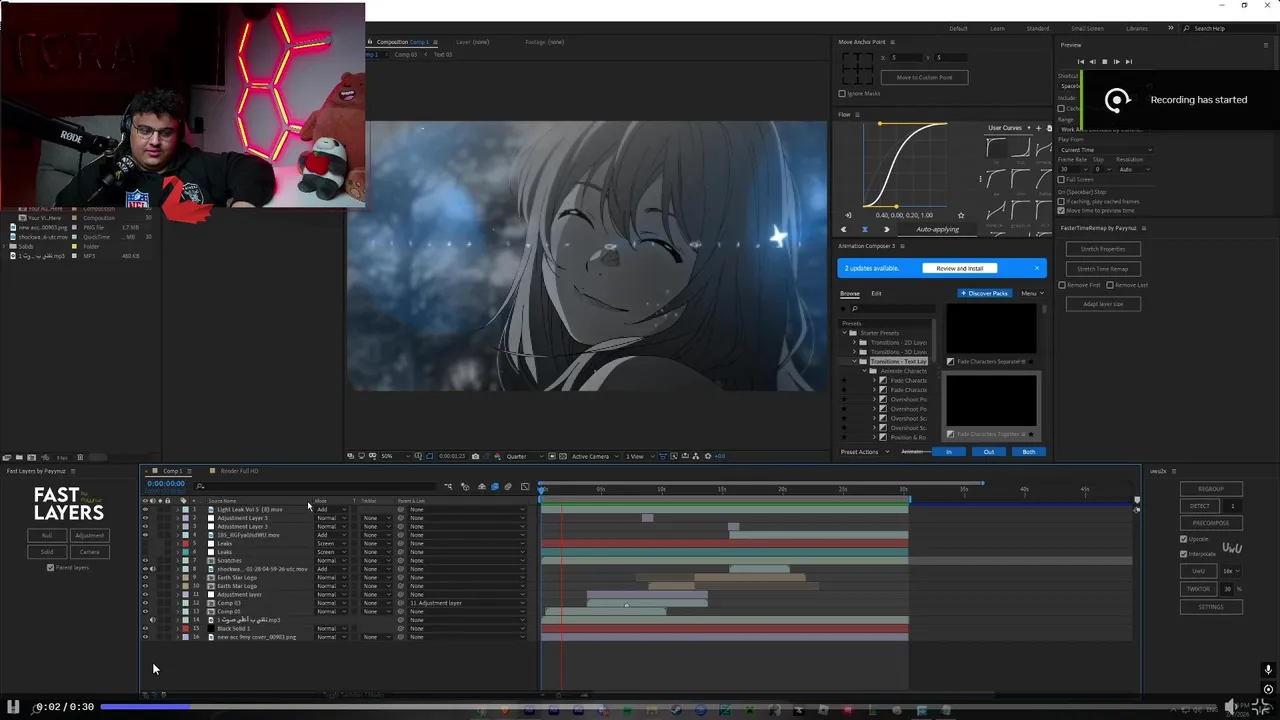Expand Transitions - 2D Layer preset folder
Viewport: 1280px width, 720px height.
(855, 342)
